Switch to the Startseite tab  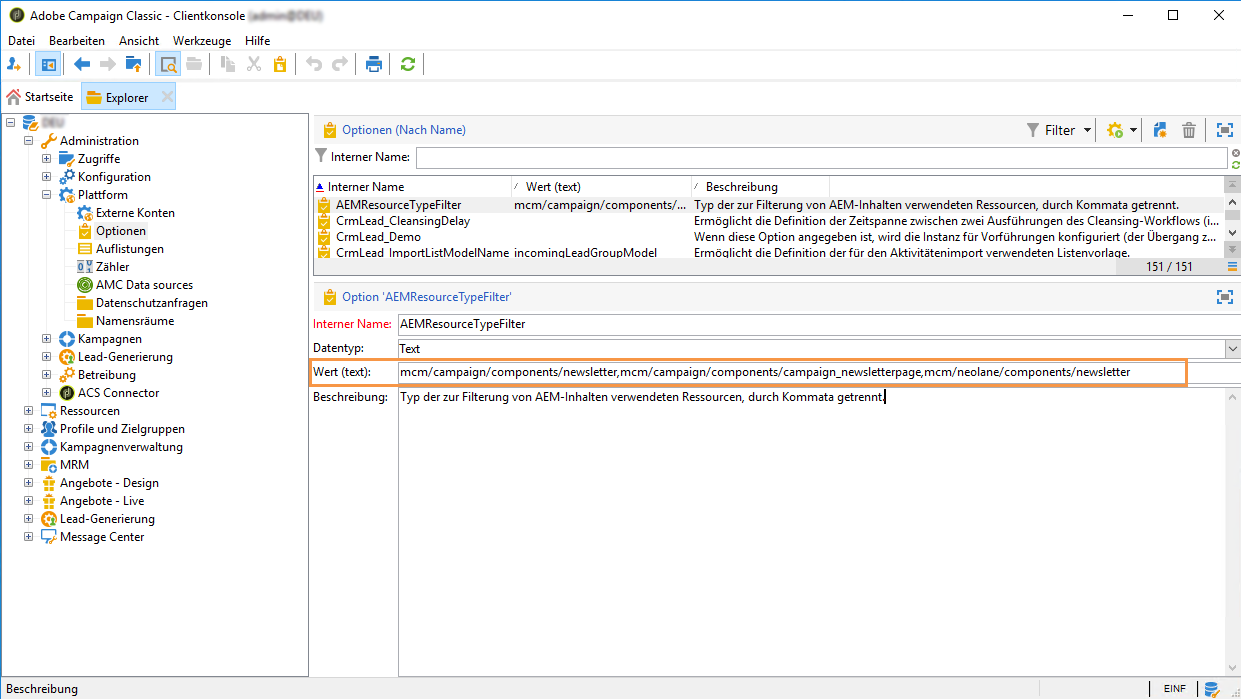40,97
